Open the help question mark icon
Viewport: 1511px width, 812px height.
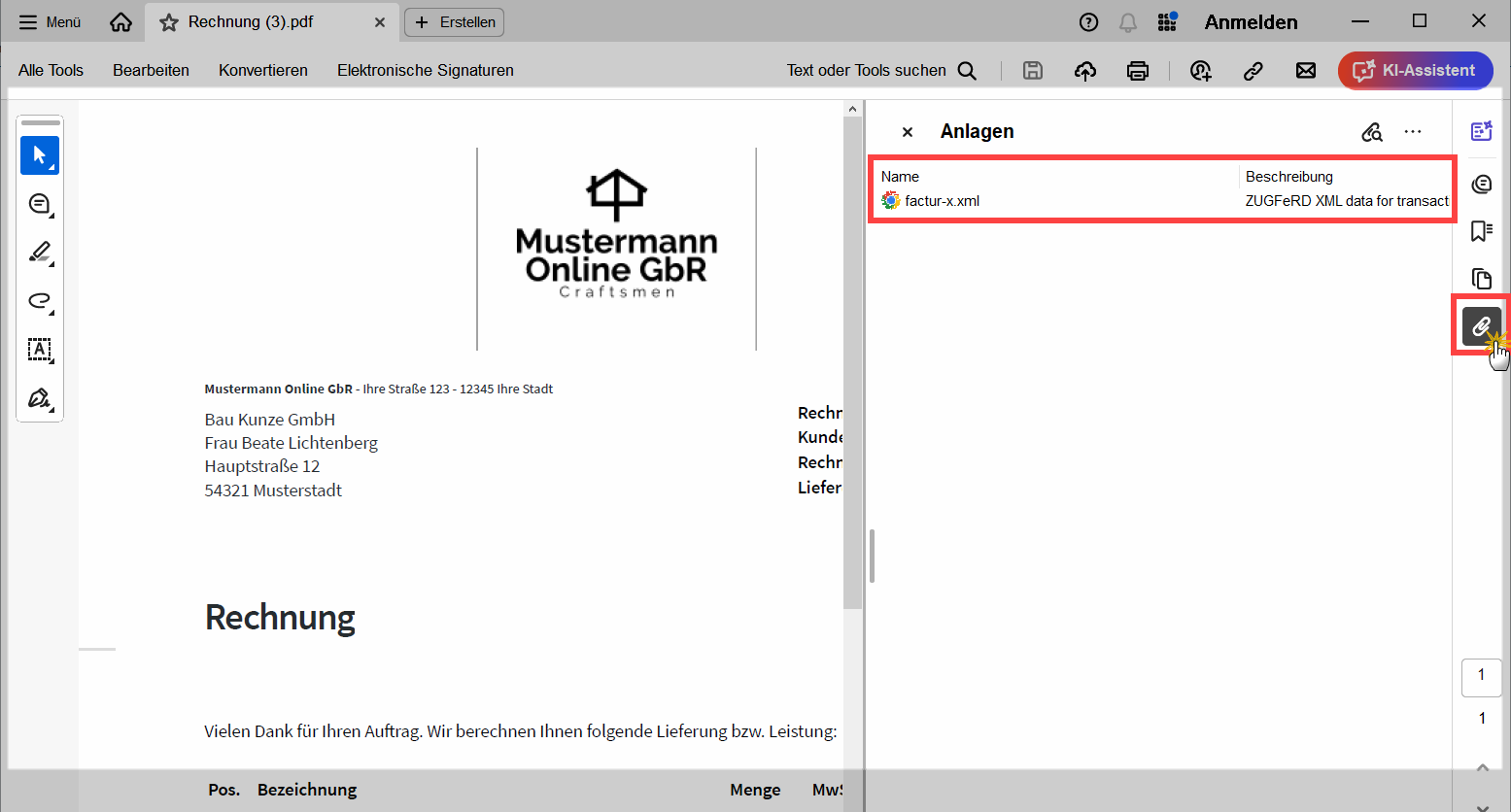1088,21
